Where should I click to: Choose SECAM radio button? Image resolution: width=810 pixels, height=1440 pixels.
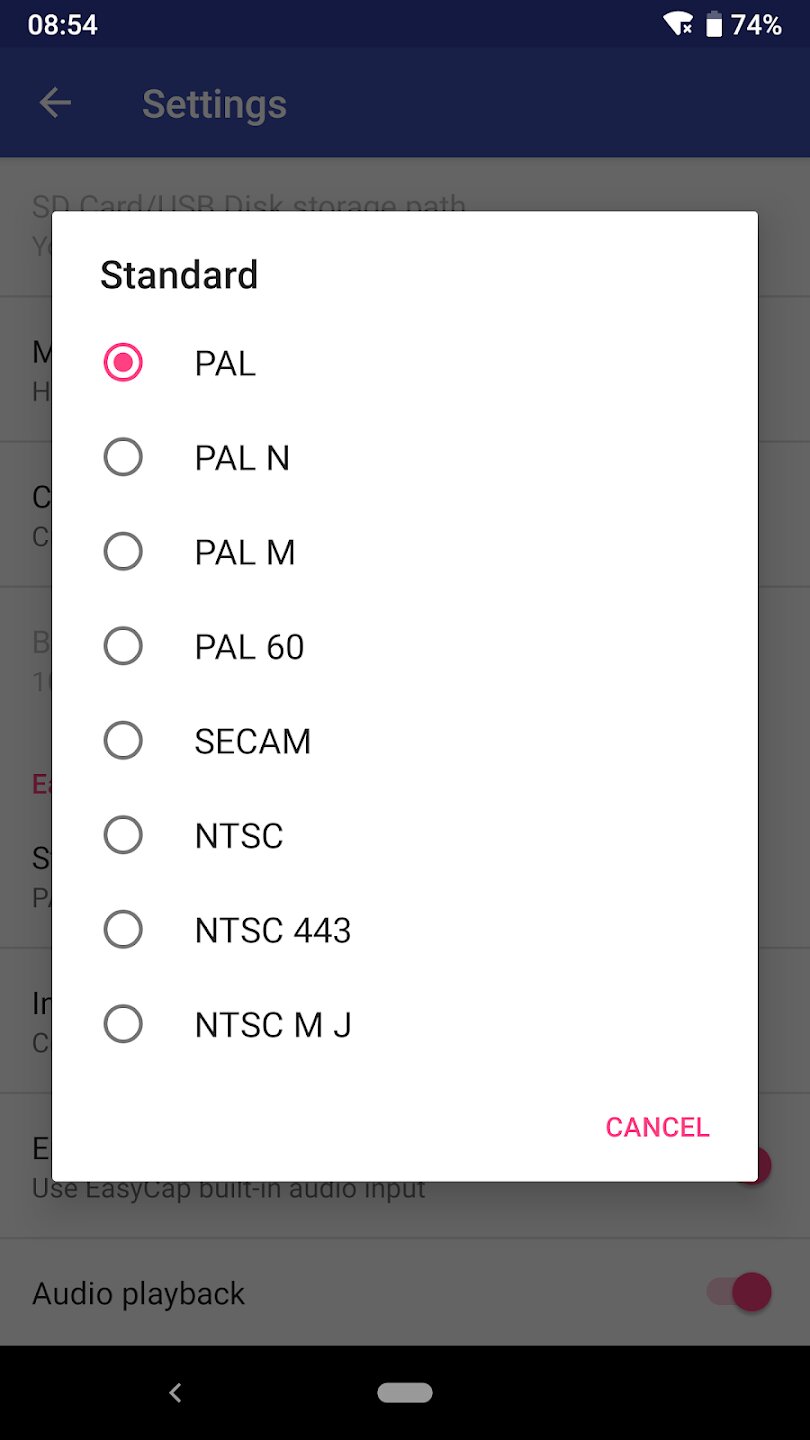(x=123, y=741)
